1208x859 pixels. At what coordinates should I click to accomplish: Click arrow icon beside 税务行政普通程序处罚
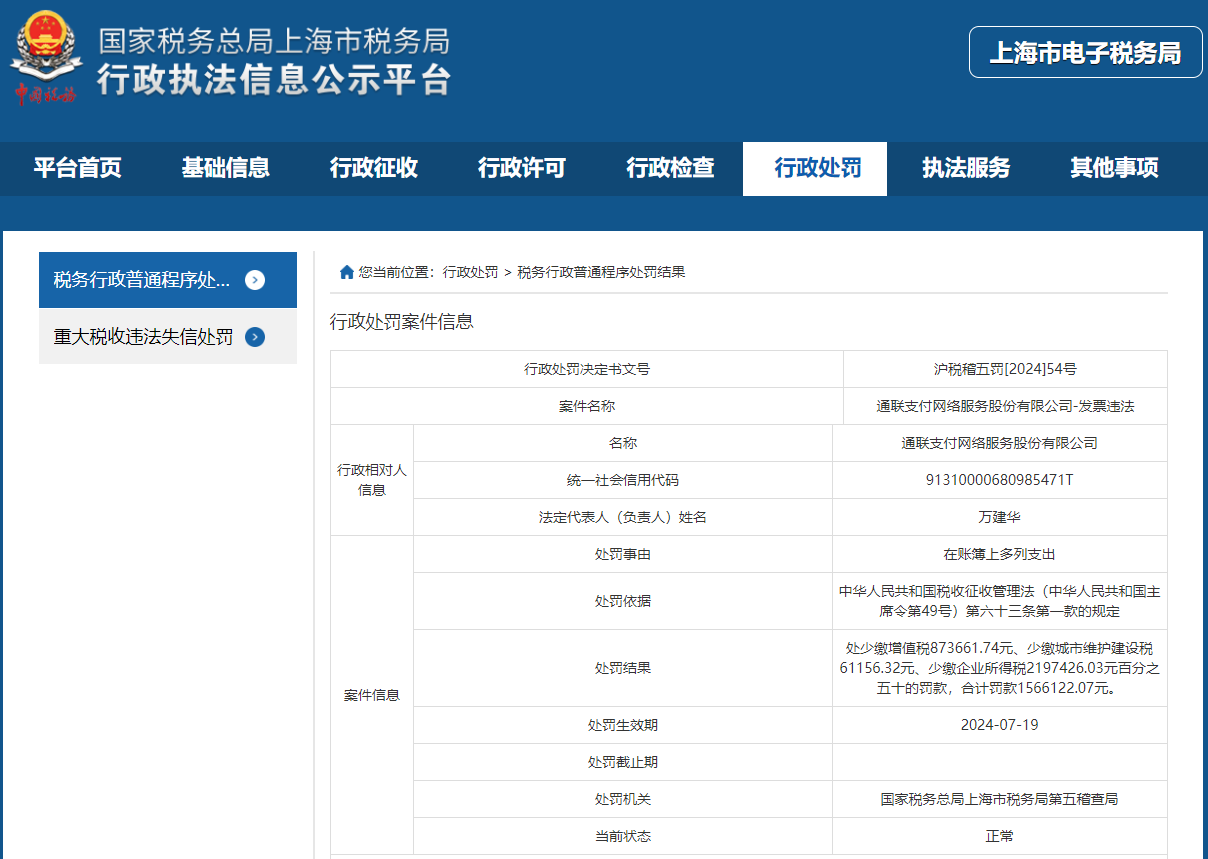(255, 280)
